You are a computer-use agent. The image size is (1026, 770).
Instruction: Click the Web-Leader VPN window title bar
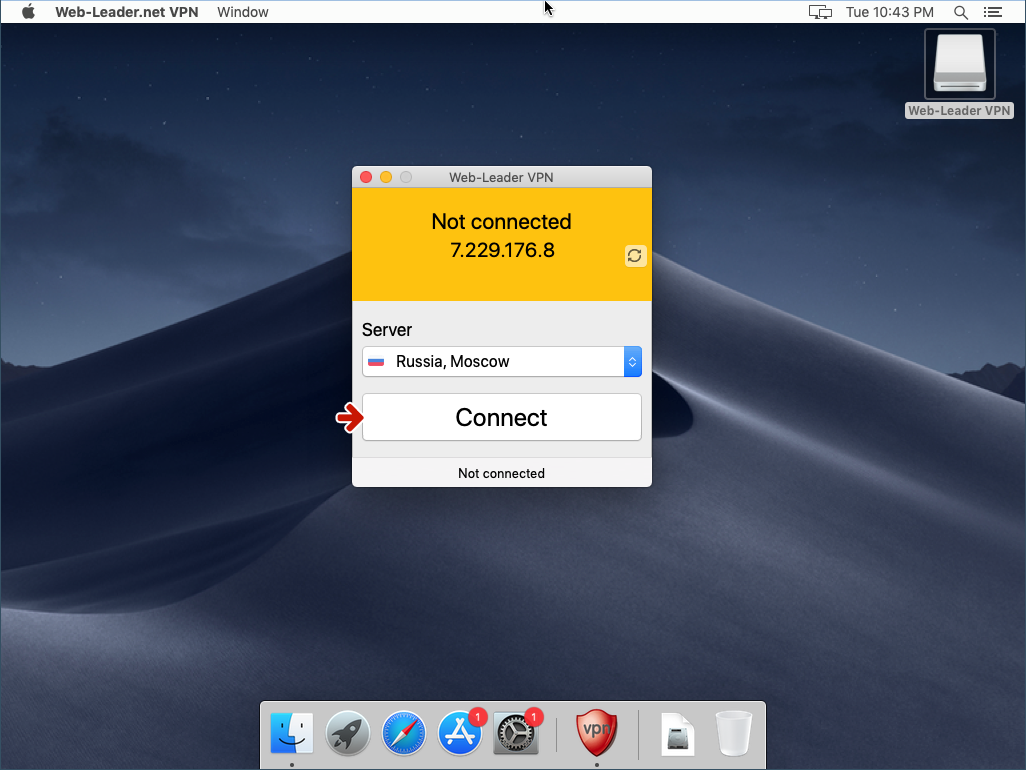pos(502,177)
